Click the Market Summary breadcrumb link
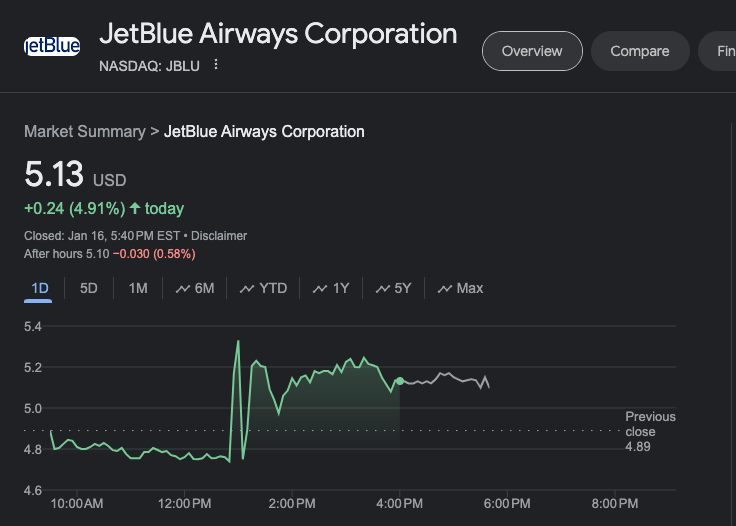 pyautogui.click(x=84, y=131)
